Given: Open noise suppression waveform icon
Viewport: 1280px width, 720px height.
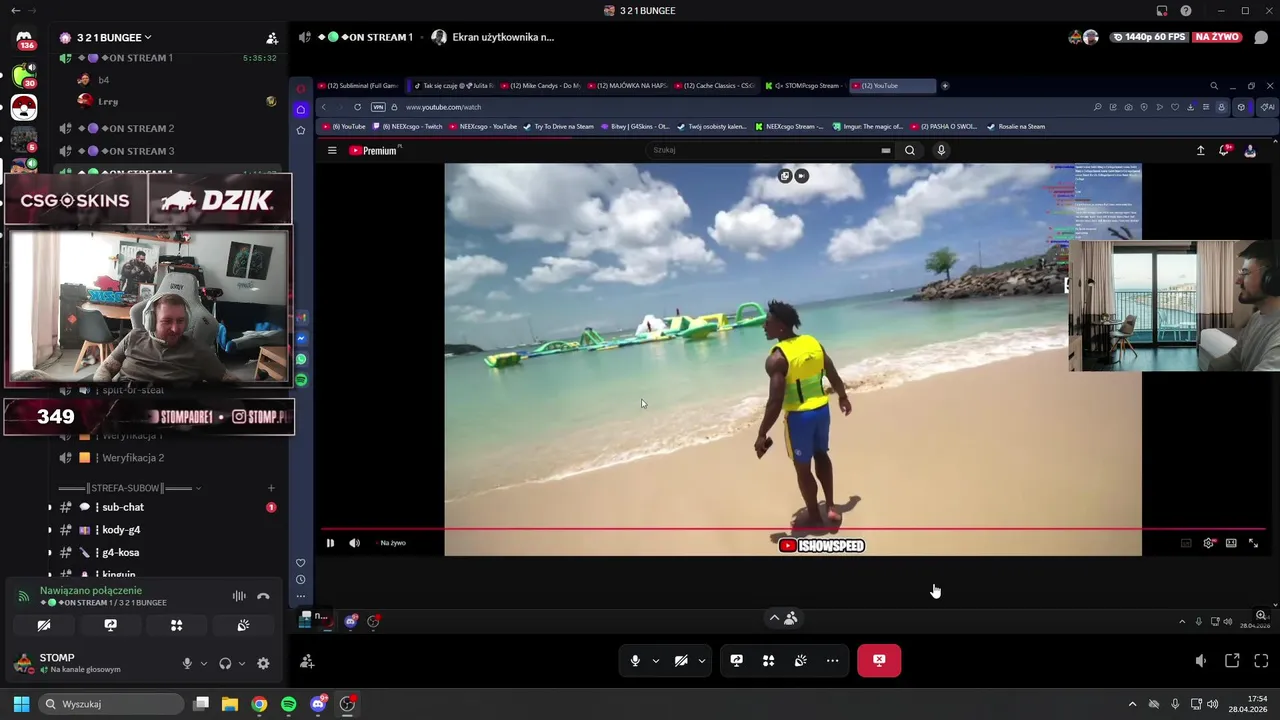Looking at the screenshot, I should pyautogui.click(x=239, y=596).
